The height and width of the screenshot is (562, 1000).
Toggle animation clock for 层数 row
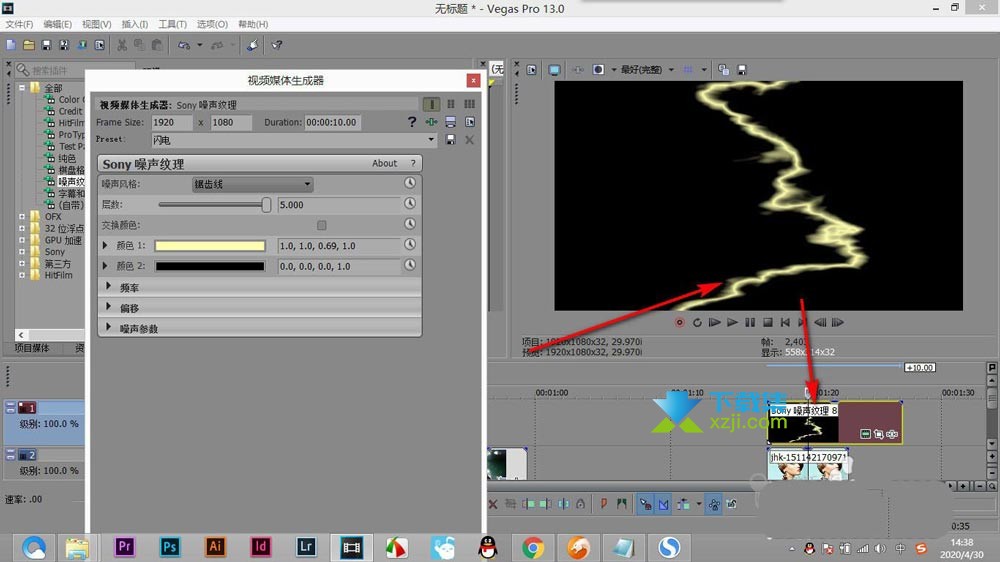point(410,203)
